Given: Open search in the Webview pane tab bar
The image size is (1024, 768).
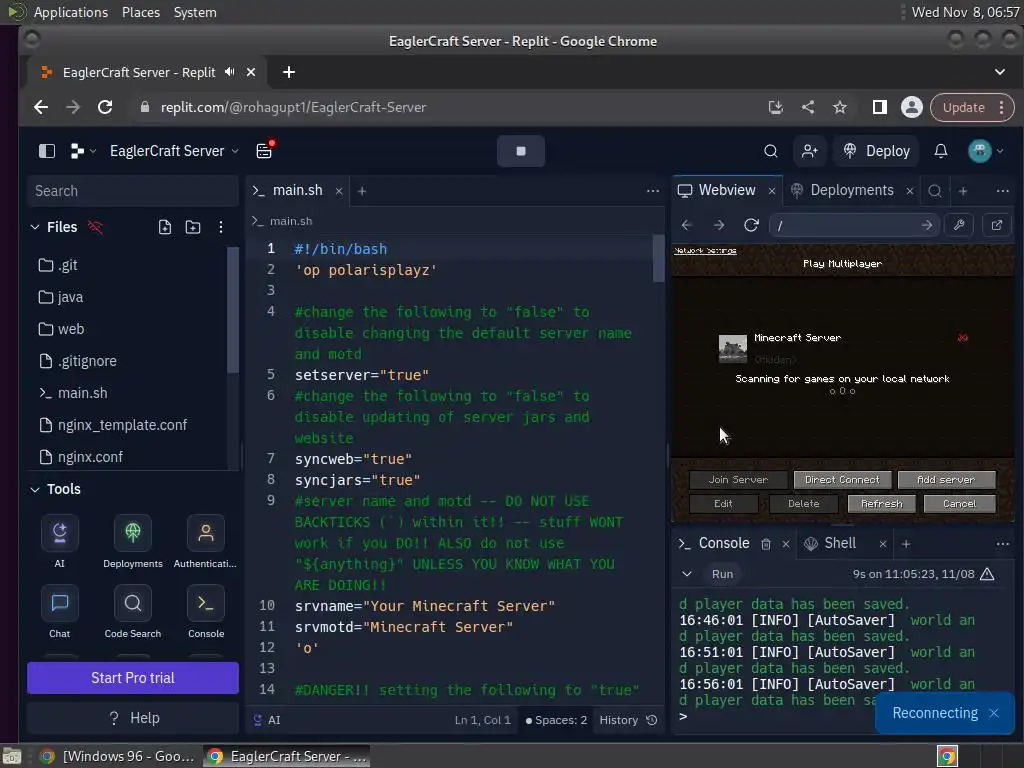Looking at the screenshot, I should pos(935,191).
